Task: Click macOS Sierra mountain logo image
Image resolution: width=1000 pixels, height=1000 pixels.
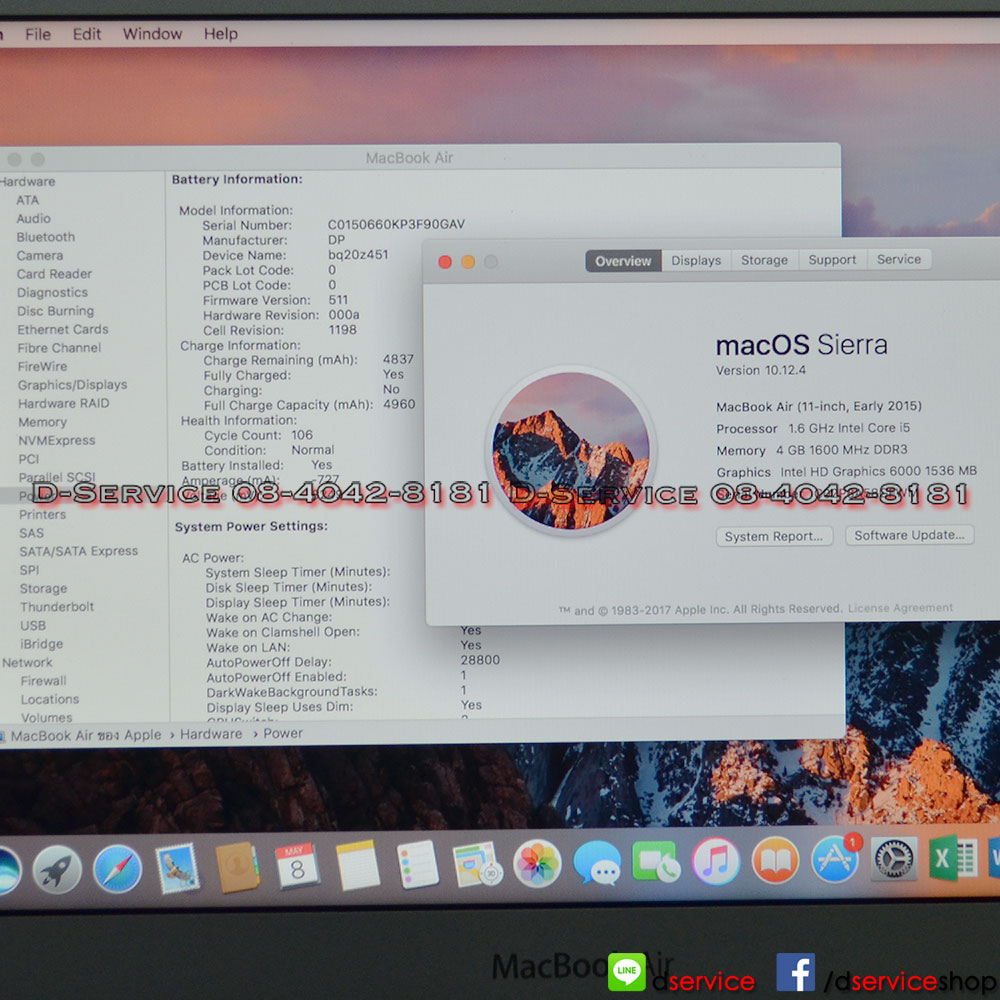Action: 571,450
